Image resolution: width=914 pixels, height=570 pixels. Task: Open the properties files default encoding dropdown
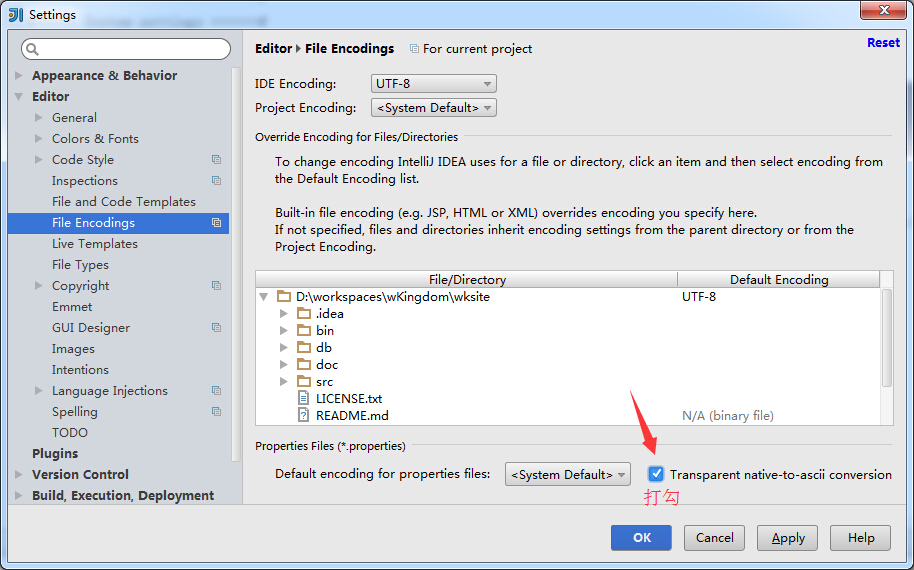[567, 474]
